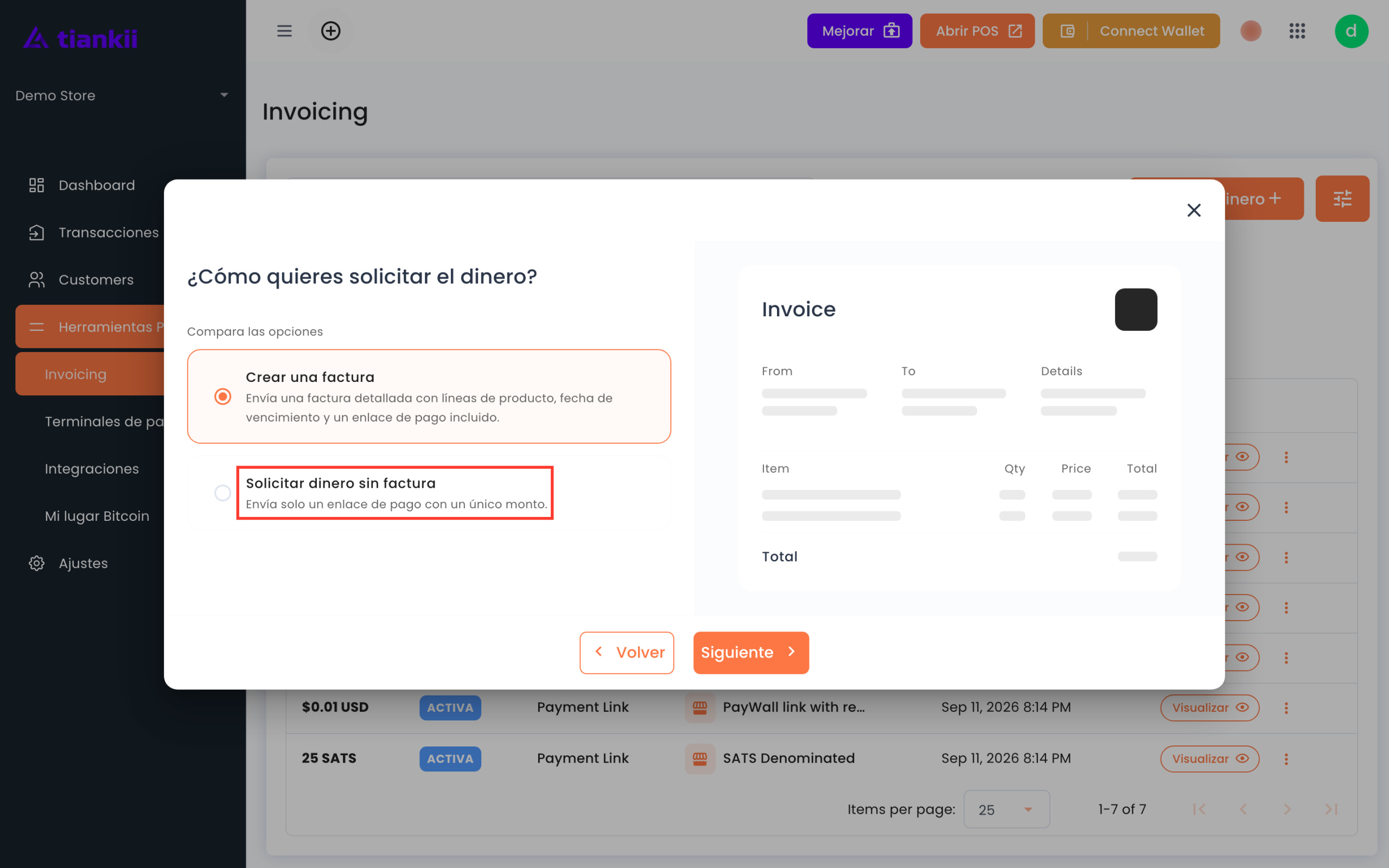The width and height of the screenshot is (1389, 868).
Task: Click the tiankii logo
Action: click(x=80, y=38)
